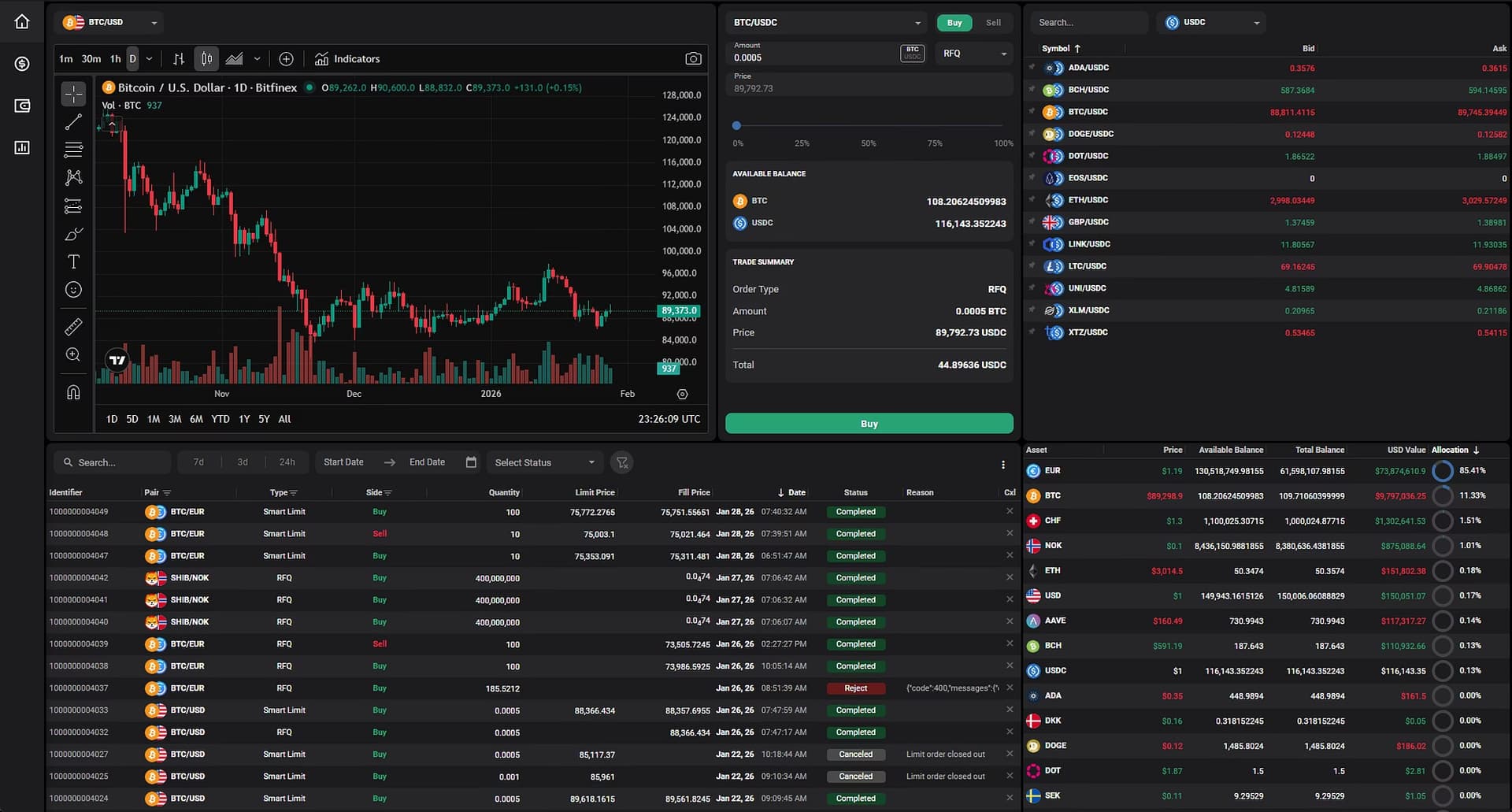
Task: Select the trend line drawing tool
Action: click(x=73, y=122)
